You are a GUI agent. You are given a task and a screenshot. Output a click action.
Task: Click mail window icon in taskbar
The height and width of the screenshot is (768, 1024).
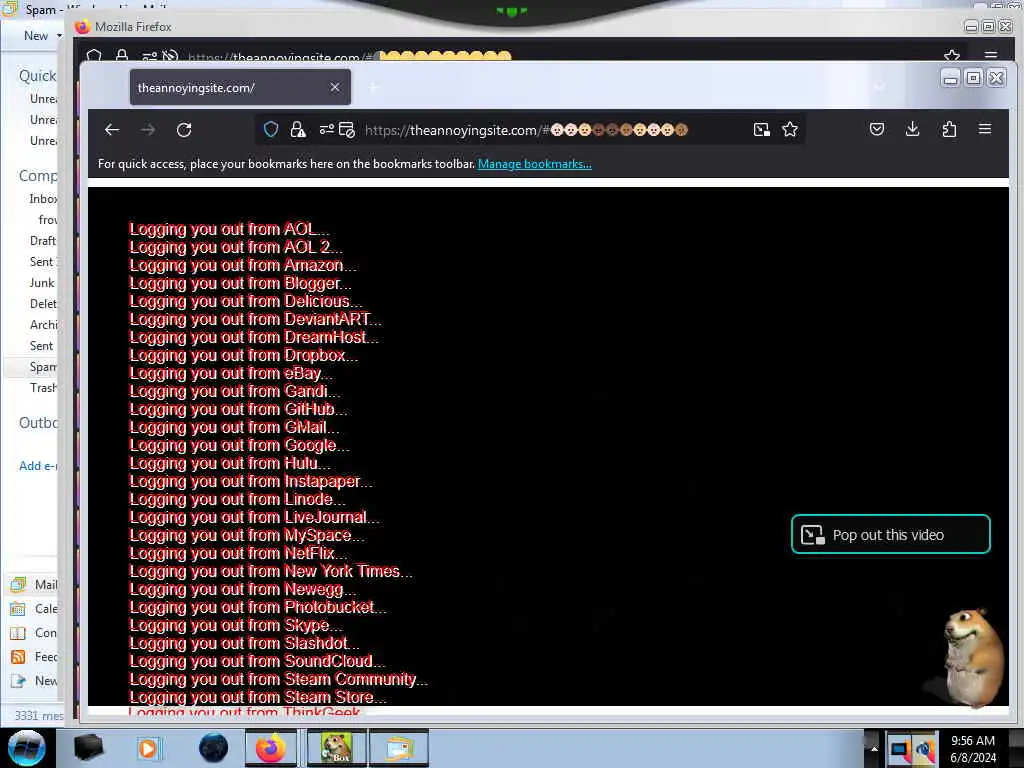point(400,748)
